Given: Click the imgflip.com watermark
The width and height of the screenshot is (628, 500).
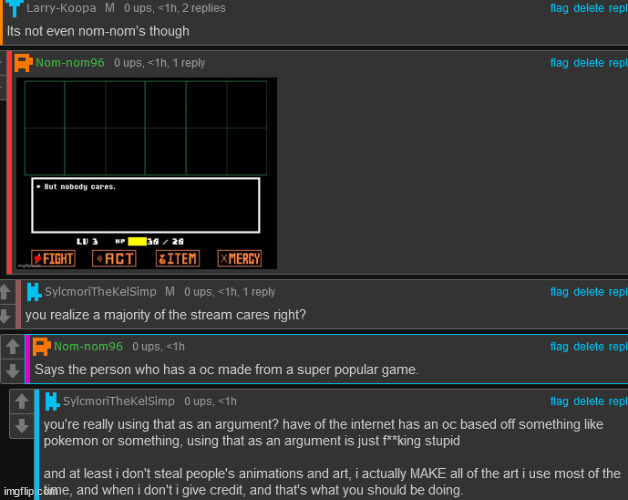Looking at the screenshot, I should tap(30, 493).
